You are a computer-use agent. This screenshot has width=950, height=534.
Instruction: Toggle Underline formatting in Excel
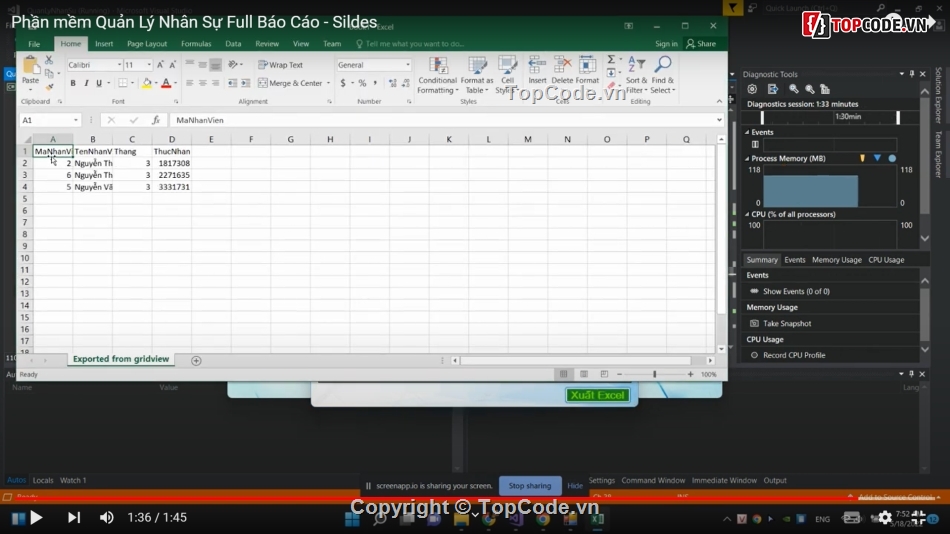tap(99, 83)
